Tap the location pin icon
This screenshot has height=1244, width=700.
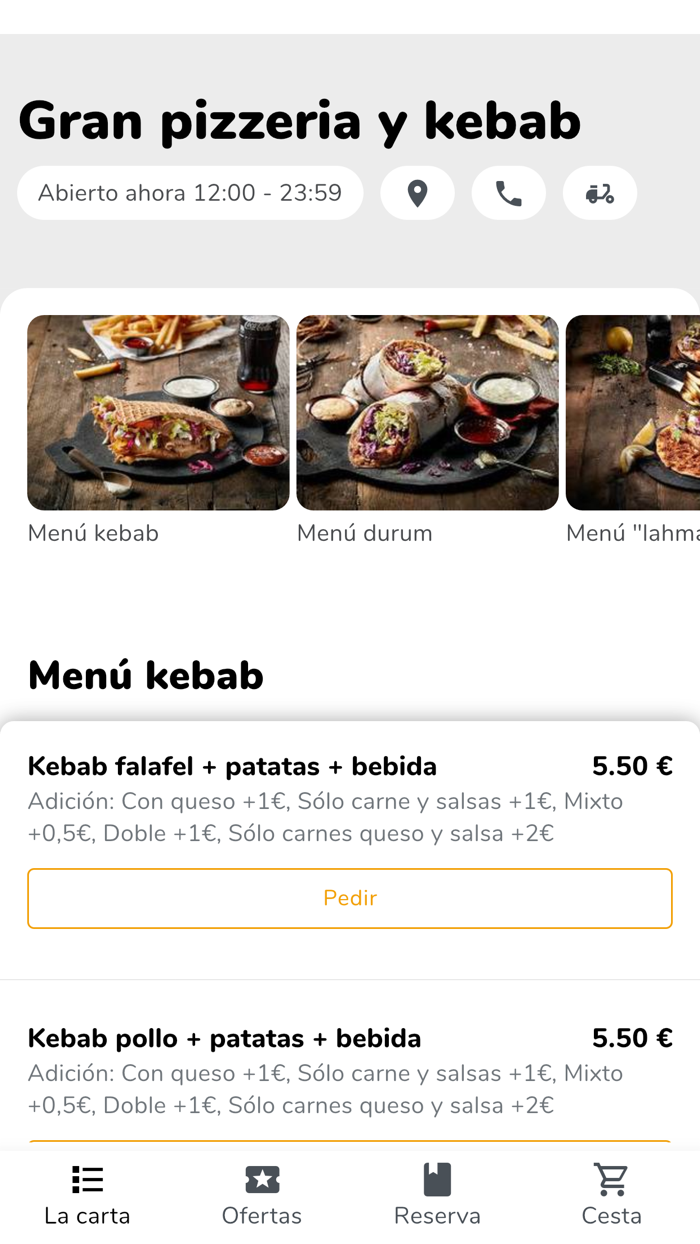(x=417, y=193)
